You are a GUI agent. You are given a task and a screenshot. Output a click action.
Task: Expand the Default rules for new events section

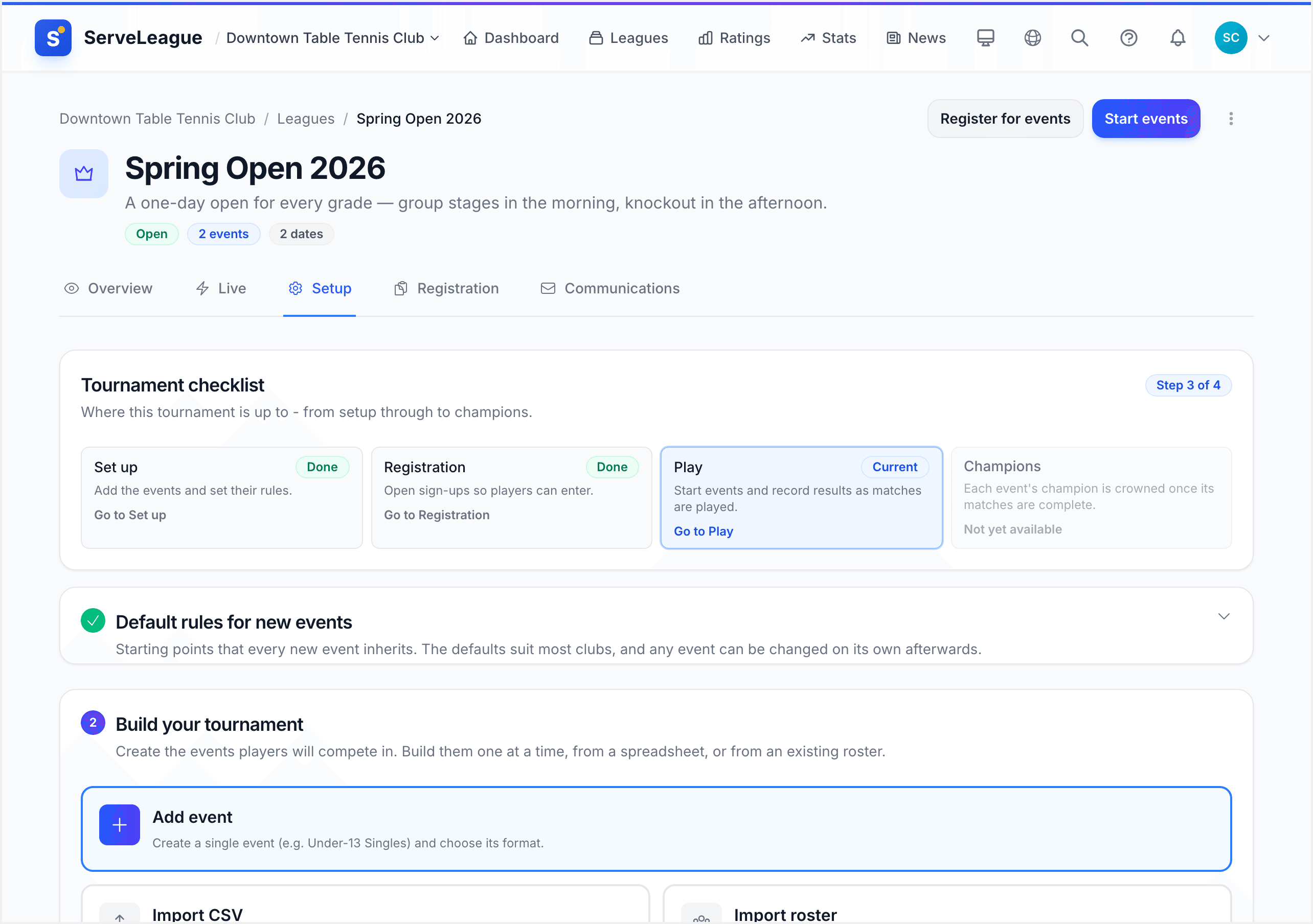tap(1224, 616)
